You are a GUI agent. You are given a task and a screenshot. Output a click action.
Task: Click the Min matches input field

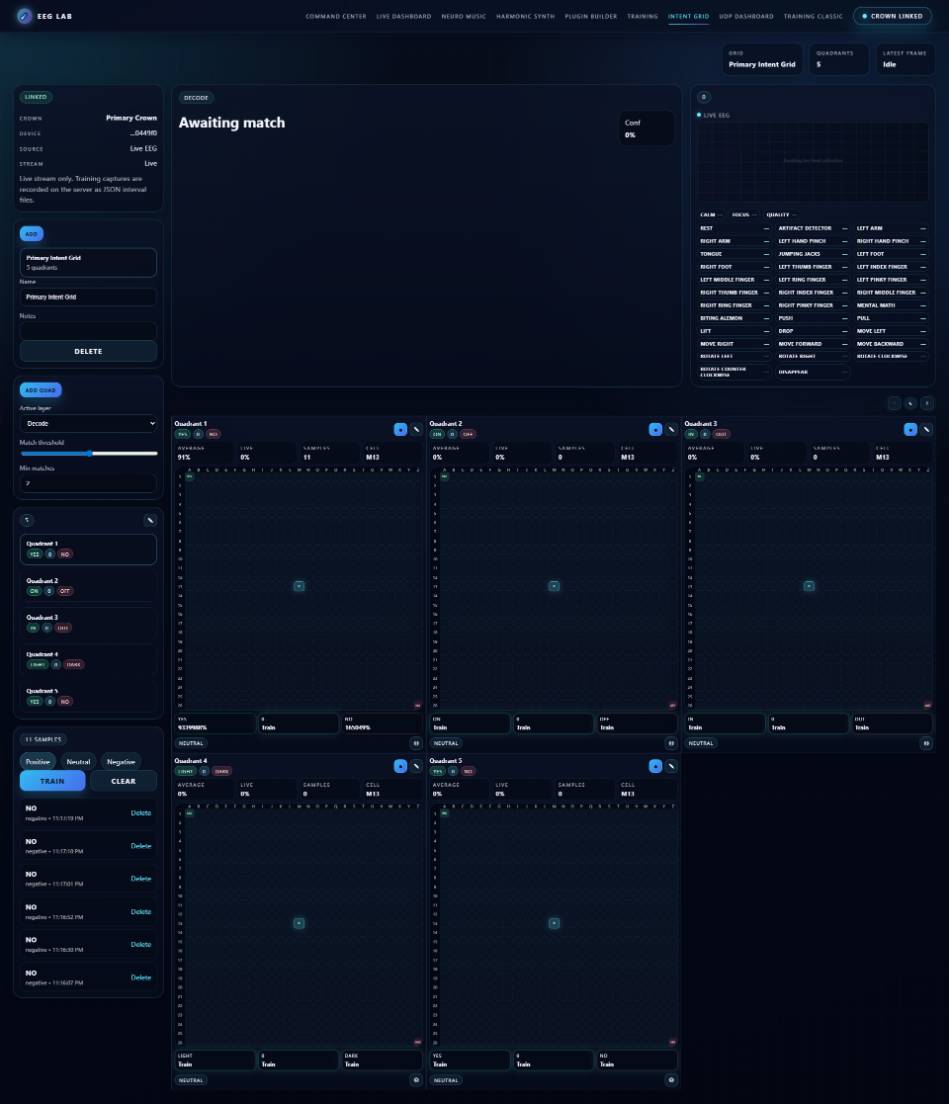click(88, 483)
